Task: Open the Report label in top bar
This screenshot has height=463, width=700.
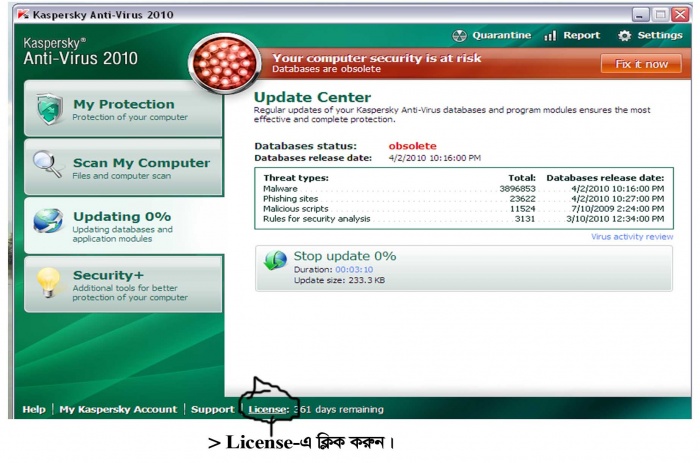Action: click(581, 35)
